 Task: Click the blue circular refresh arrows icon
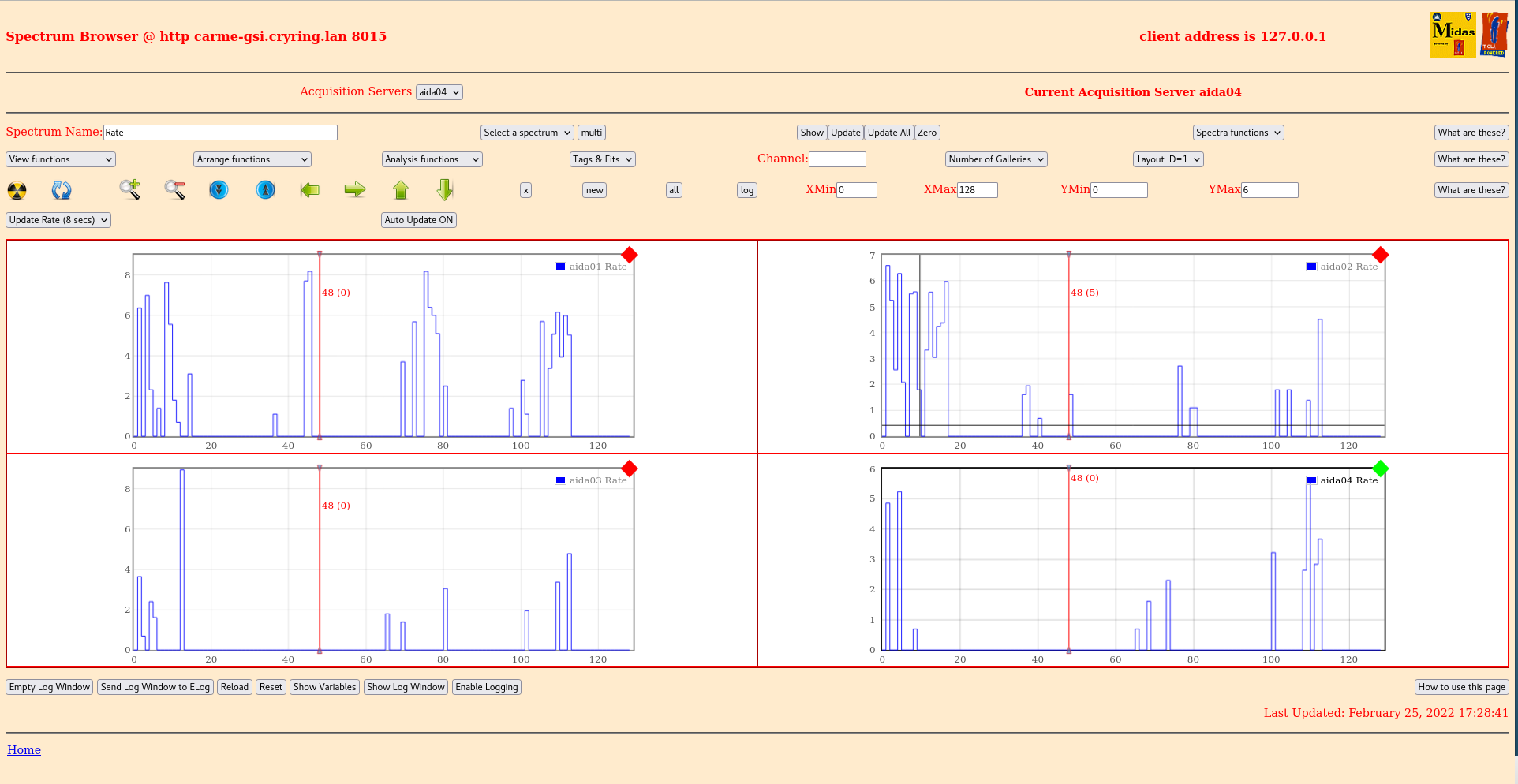tap(62, 190)
